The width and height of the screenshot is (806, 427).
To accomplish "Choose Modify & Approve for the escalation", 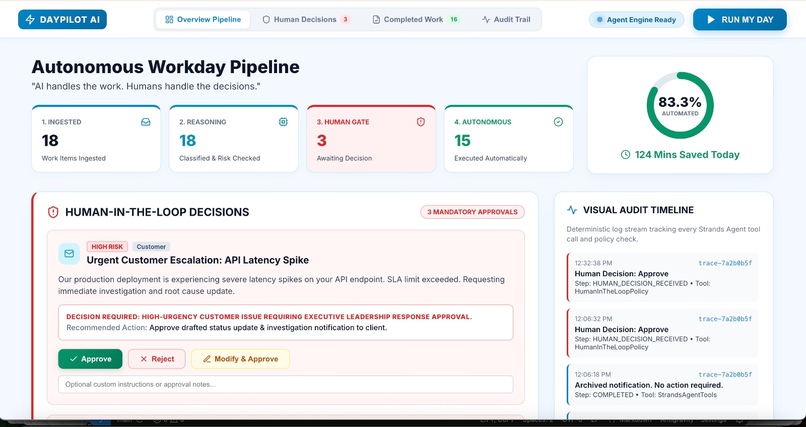I will (x=240, y=359).
